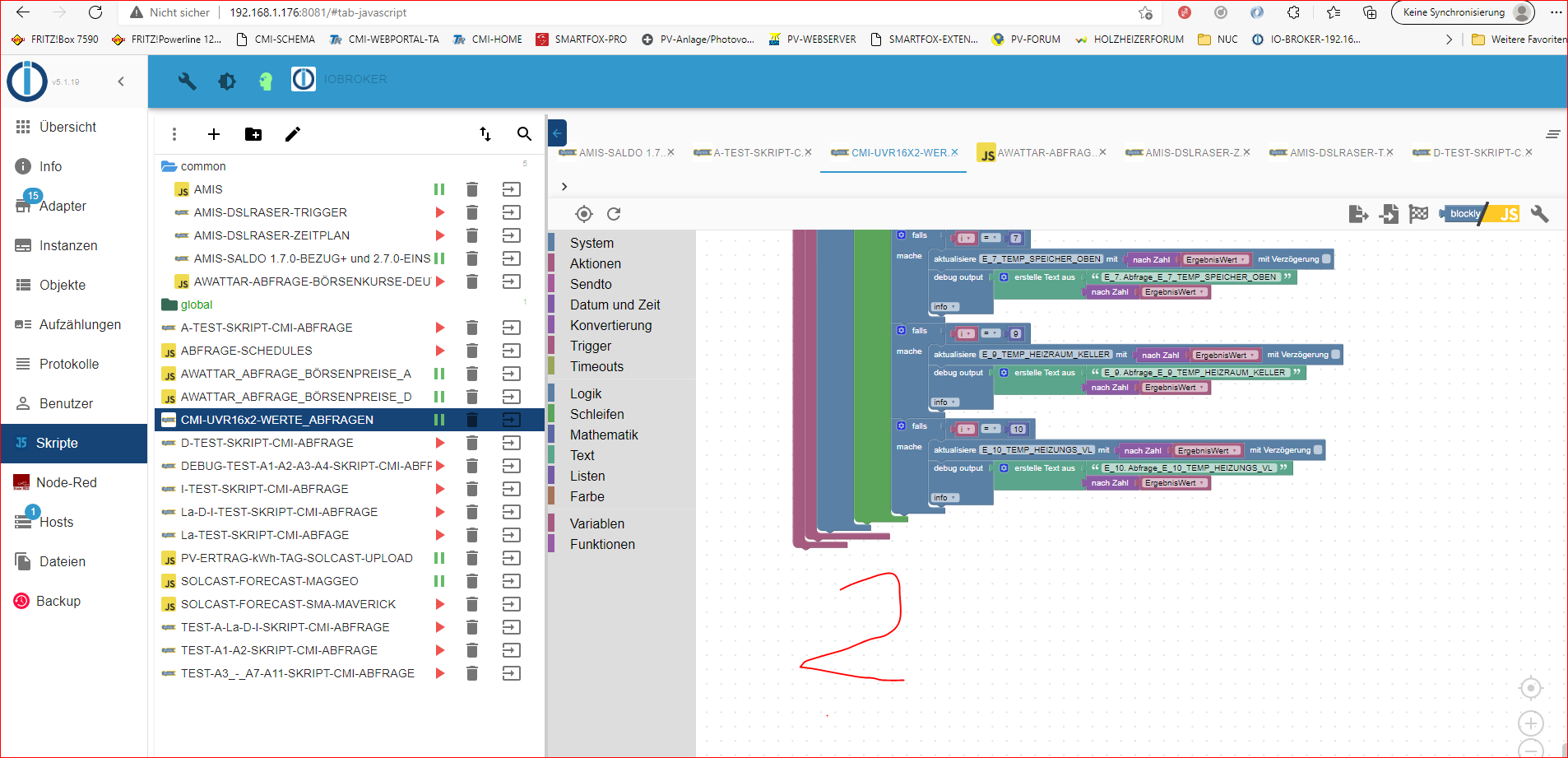
Task: Click the gear on the 'falls i = 7' block
Action: tap(902, 235)
